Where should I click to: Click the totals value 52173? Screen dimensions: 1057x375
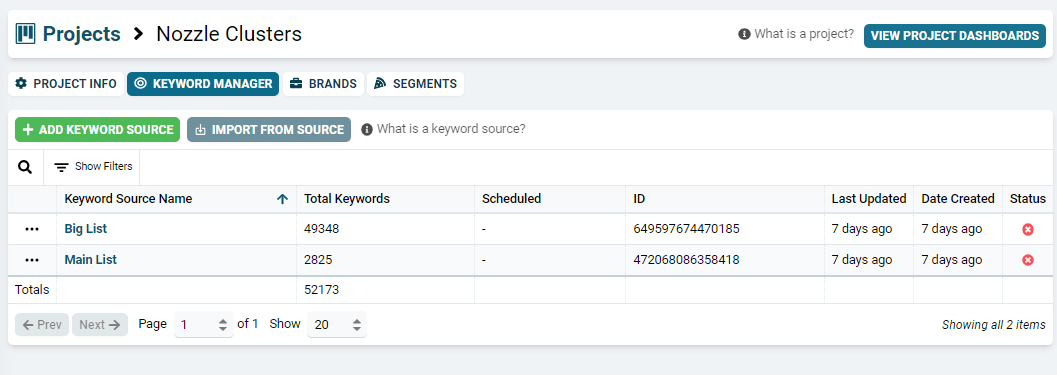[x=322, y=290]
